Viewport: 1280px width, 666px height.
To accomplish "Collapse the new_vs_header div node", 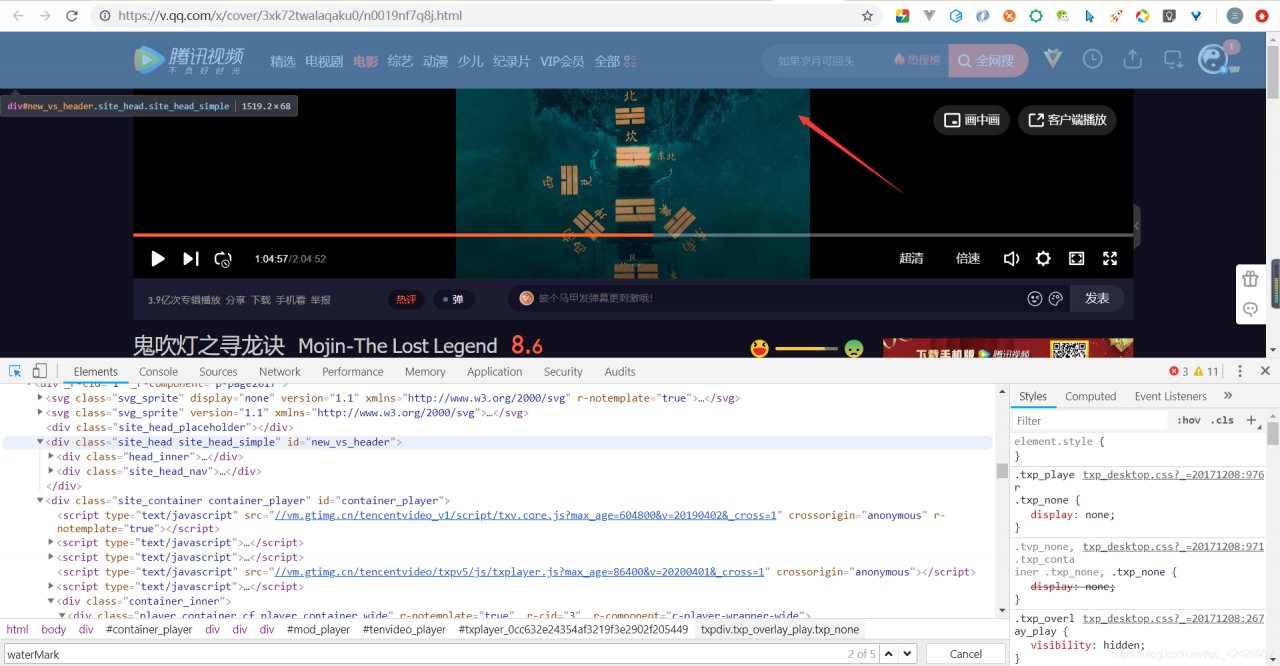I will pyautogui.click(x=41, y=442).
